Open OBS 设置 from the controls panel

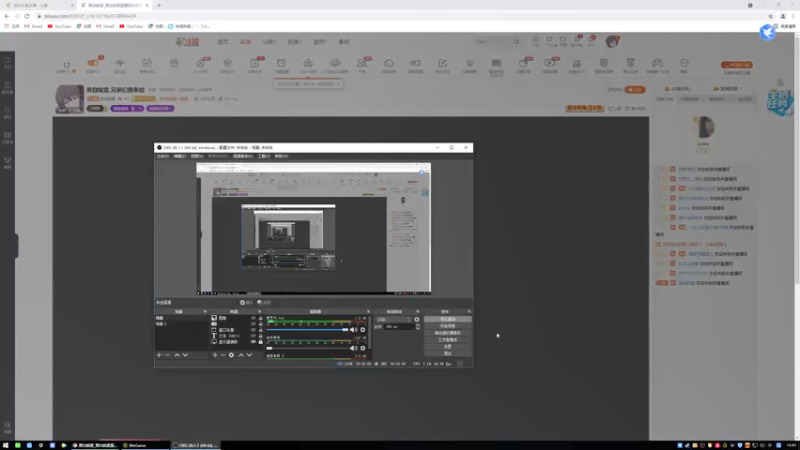click(447, 346)
